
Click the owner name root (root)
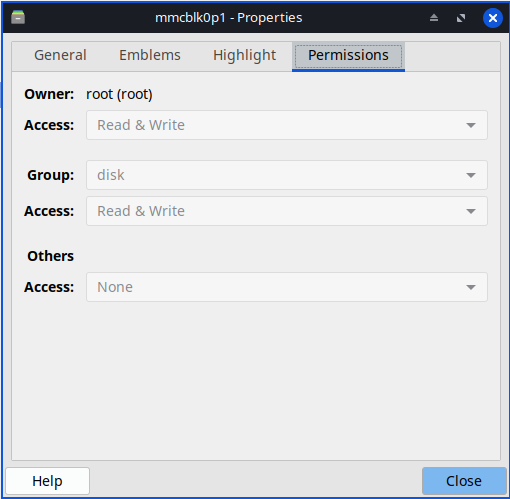(119, 94)
